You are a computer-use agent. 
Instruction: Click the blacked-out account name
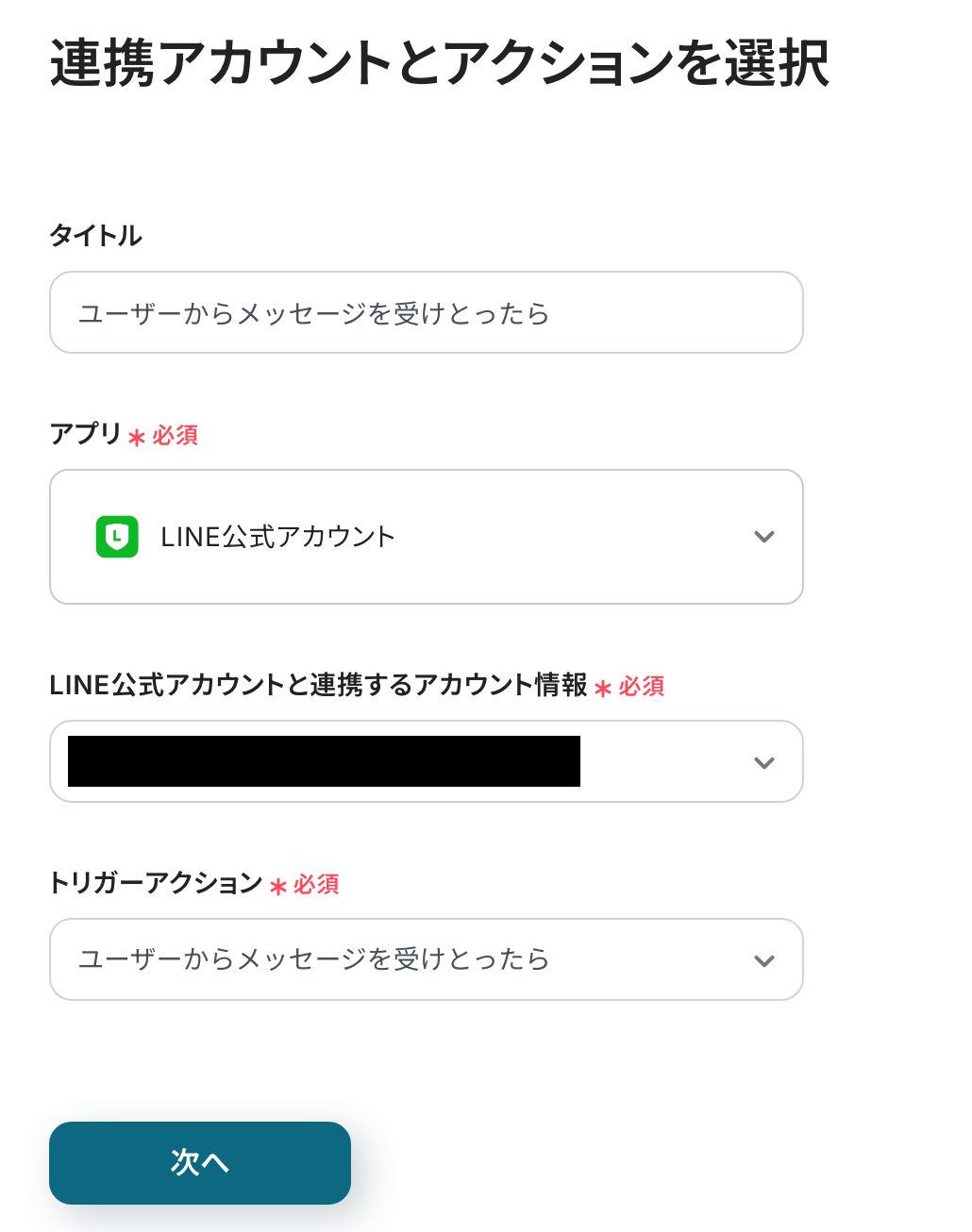pos(324,761)
